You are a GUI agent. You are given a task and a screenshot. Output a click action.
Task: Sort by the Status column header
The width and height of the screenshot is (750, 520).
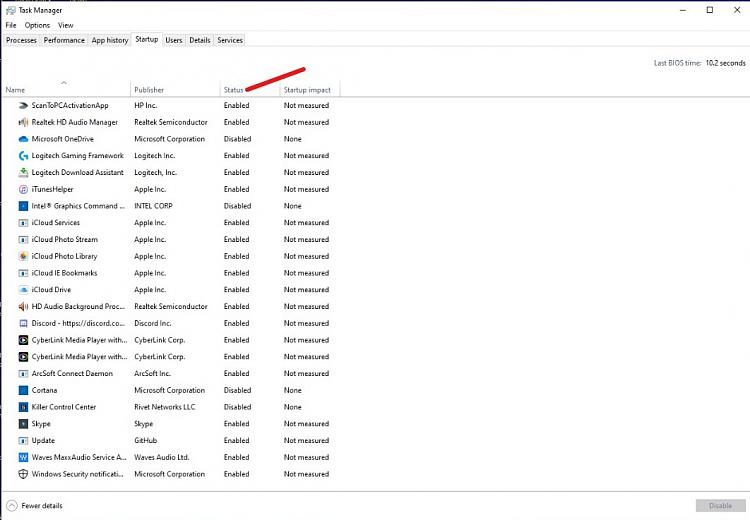click(x=233, y=90)
